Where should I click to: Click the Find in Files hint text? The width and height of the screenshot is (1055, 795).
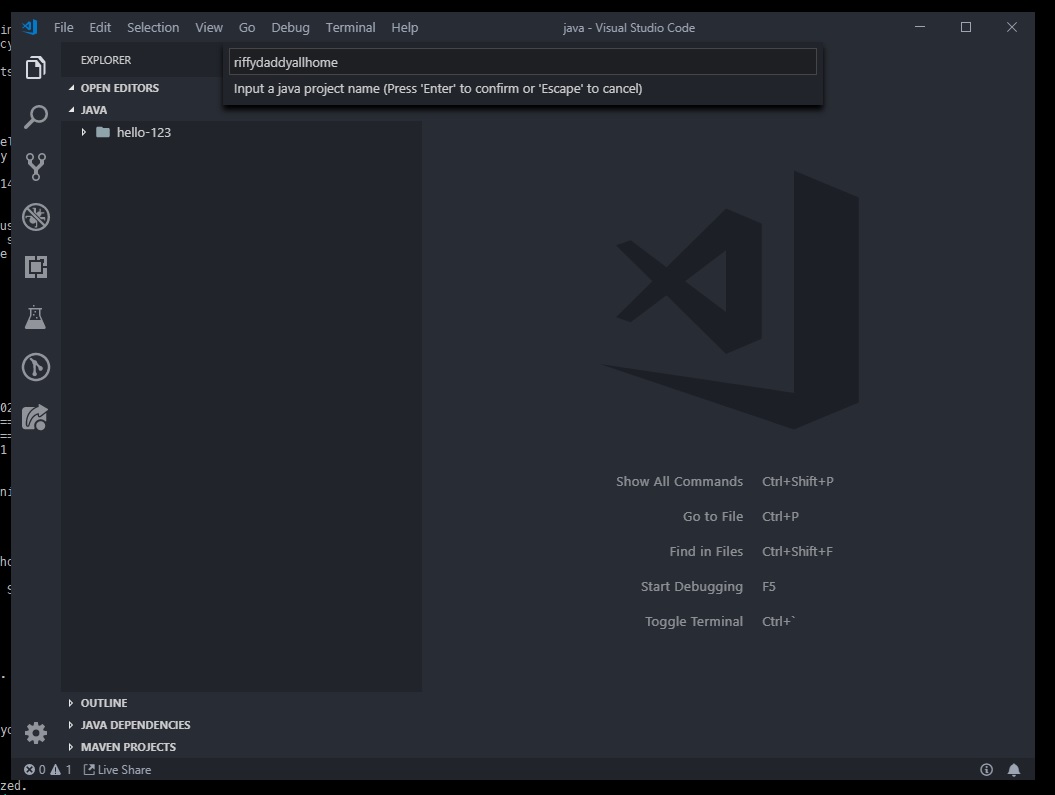pos(706,552)
